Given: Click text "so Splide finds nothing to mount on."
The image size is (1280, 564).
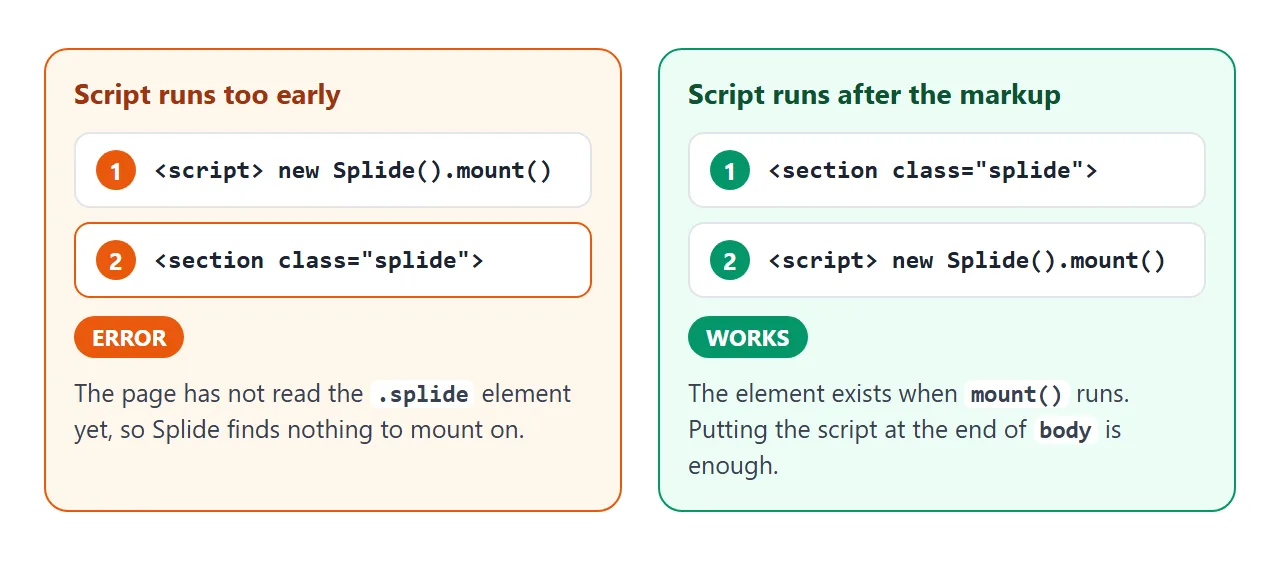Looking at the screenshot, I should tap(320, 430).
